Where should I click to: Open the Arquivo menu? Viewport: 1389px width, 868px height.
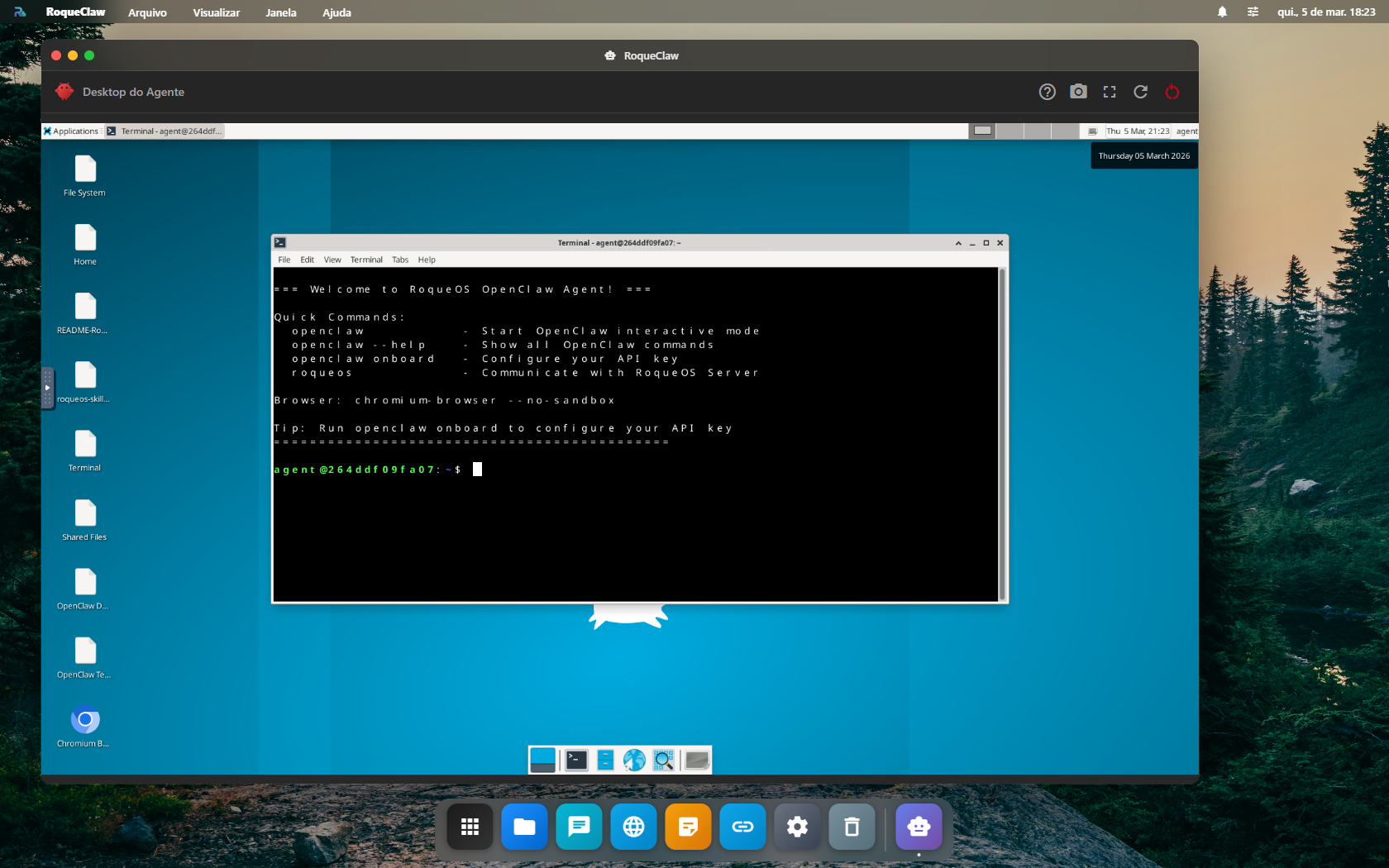coord(147,12)
